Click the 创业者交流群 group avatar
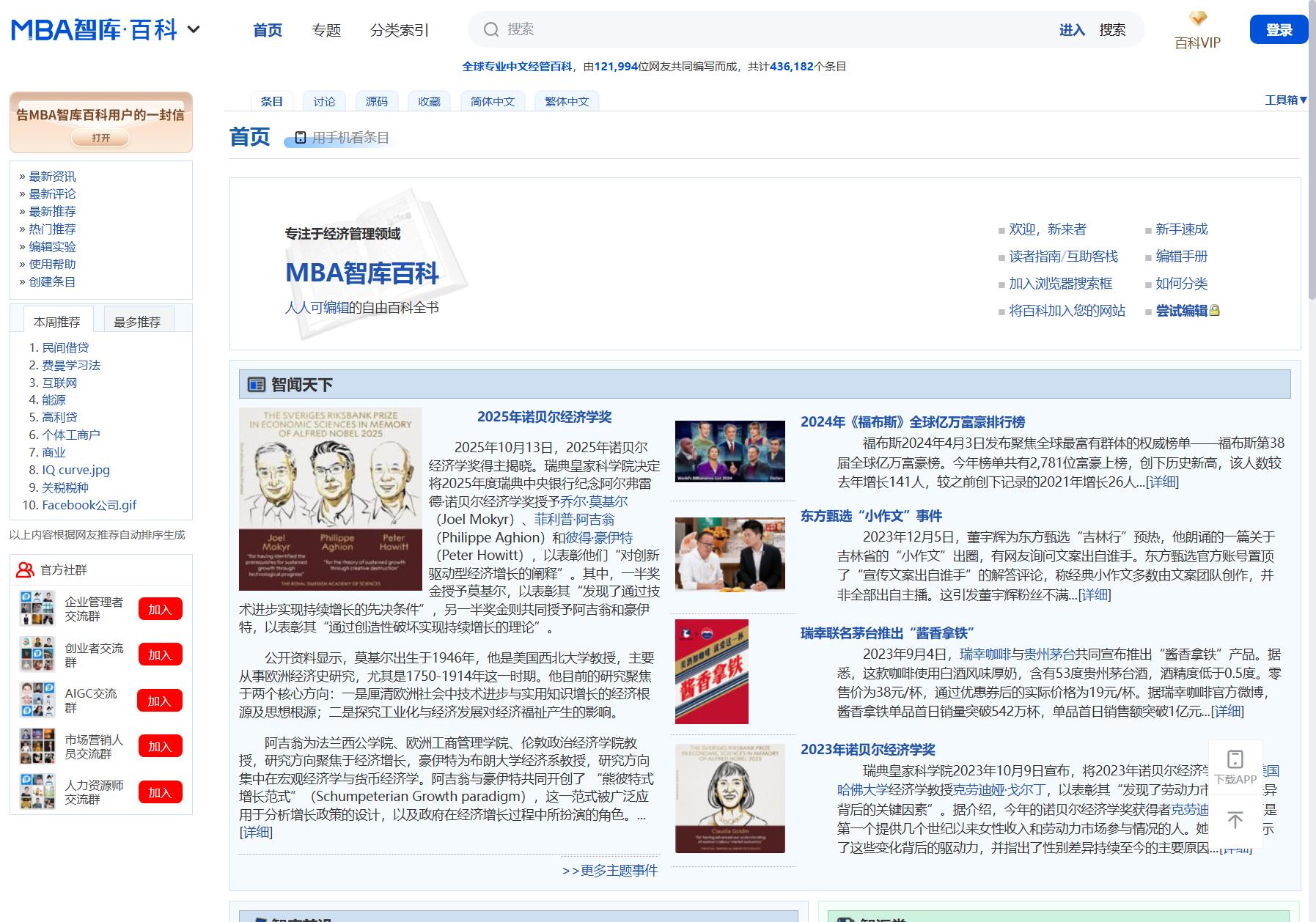 [x=37, y=654]
